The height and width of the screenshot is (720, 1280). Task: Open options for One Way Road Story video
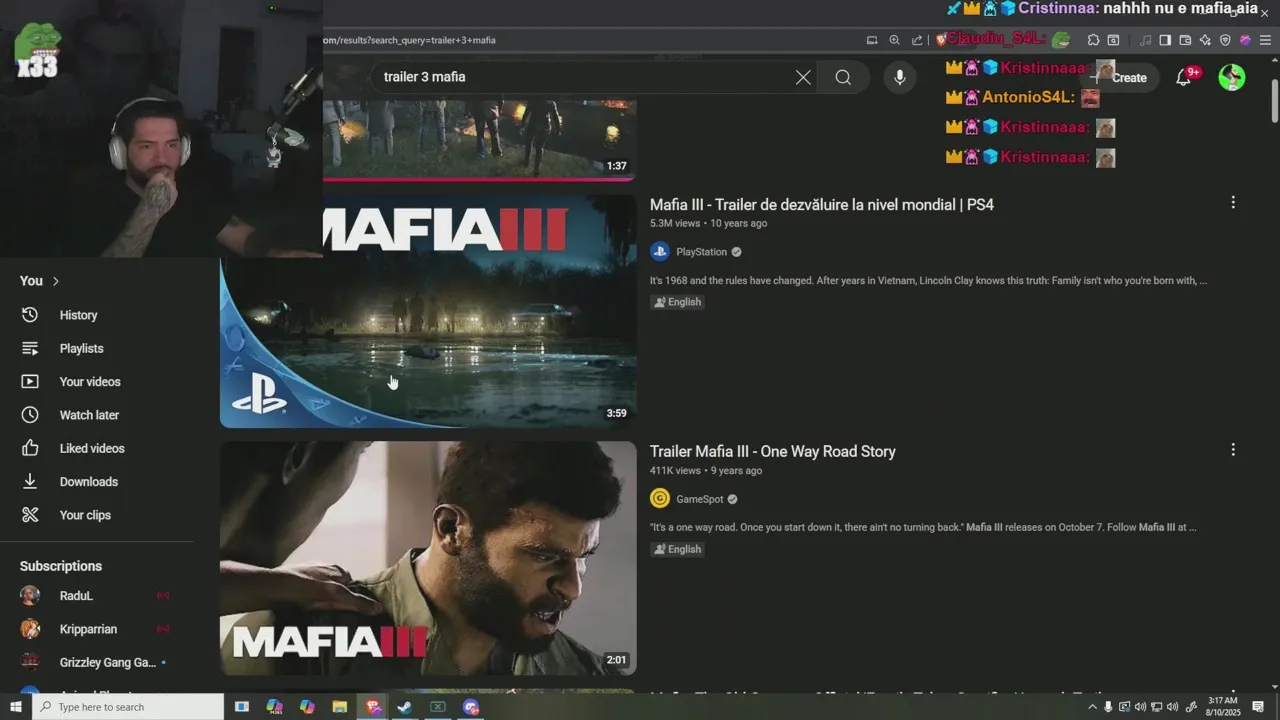coord(1233,450)
